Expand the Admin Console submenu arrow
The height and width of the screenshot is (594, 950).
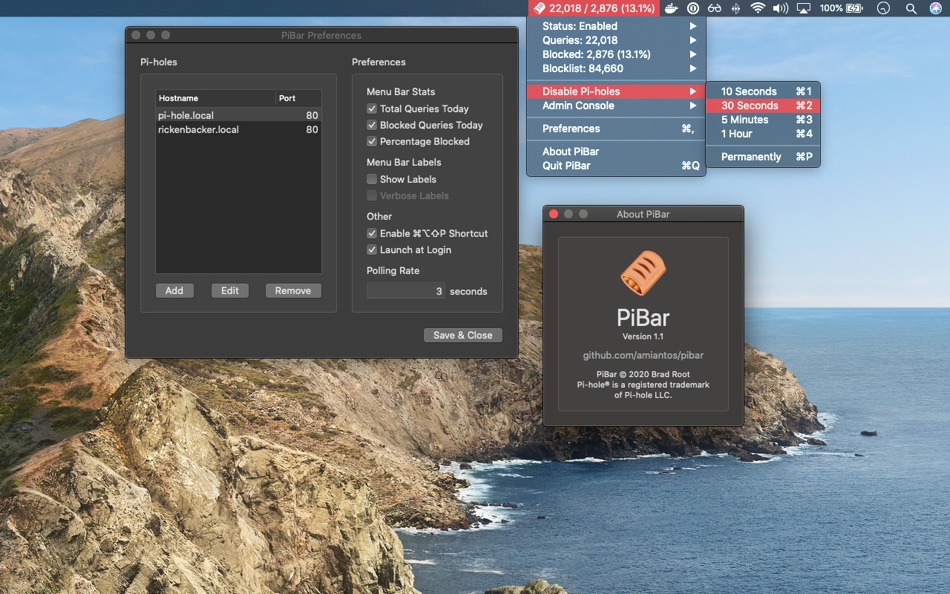click(693, 105)
